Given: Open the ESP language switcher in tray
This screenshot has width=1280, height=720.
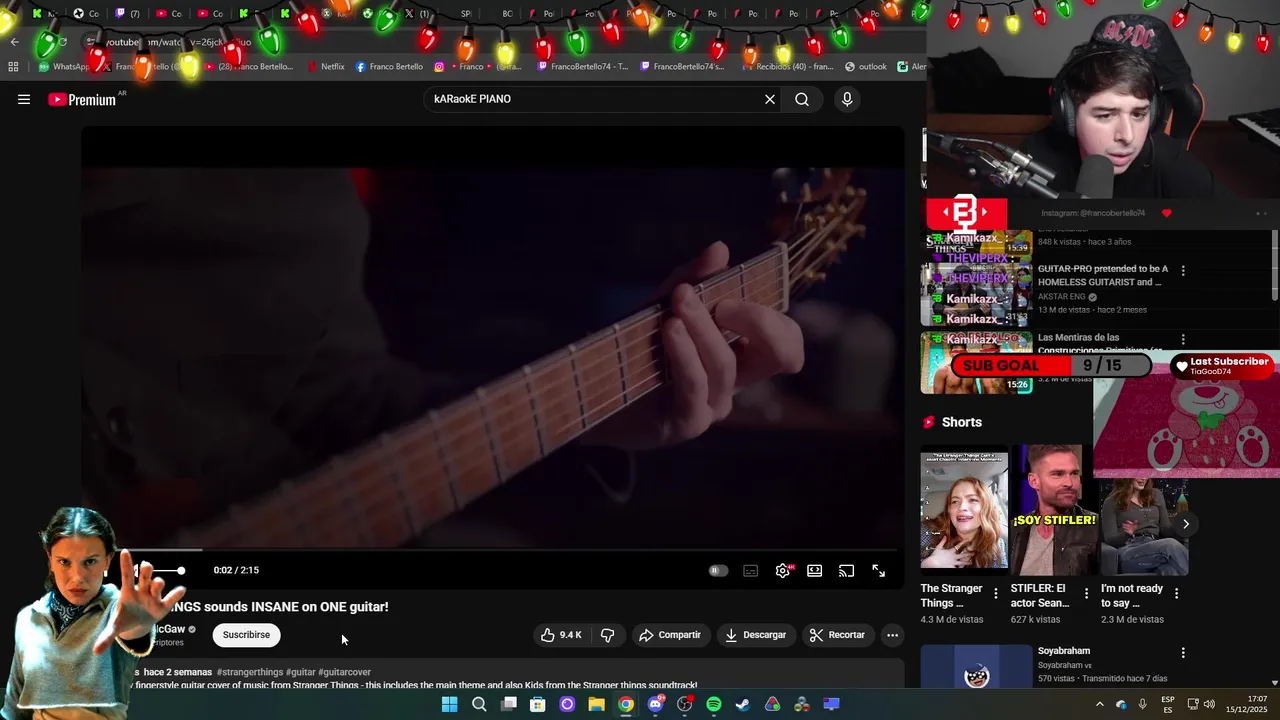Looking at the screenshot, I should pos(1168,704).
